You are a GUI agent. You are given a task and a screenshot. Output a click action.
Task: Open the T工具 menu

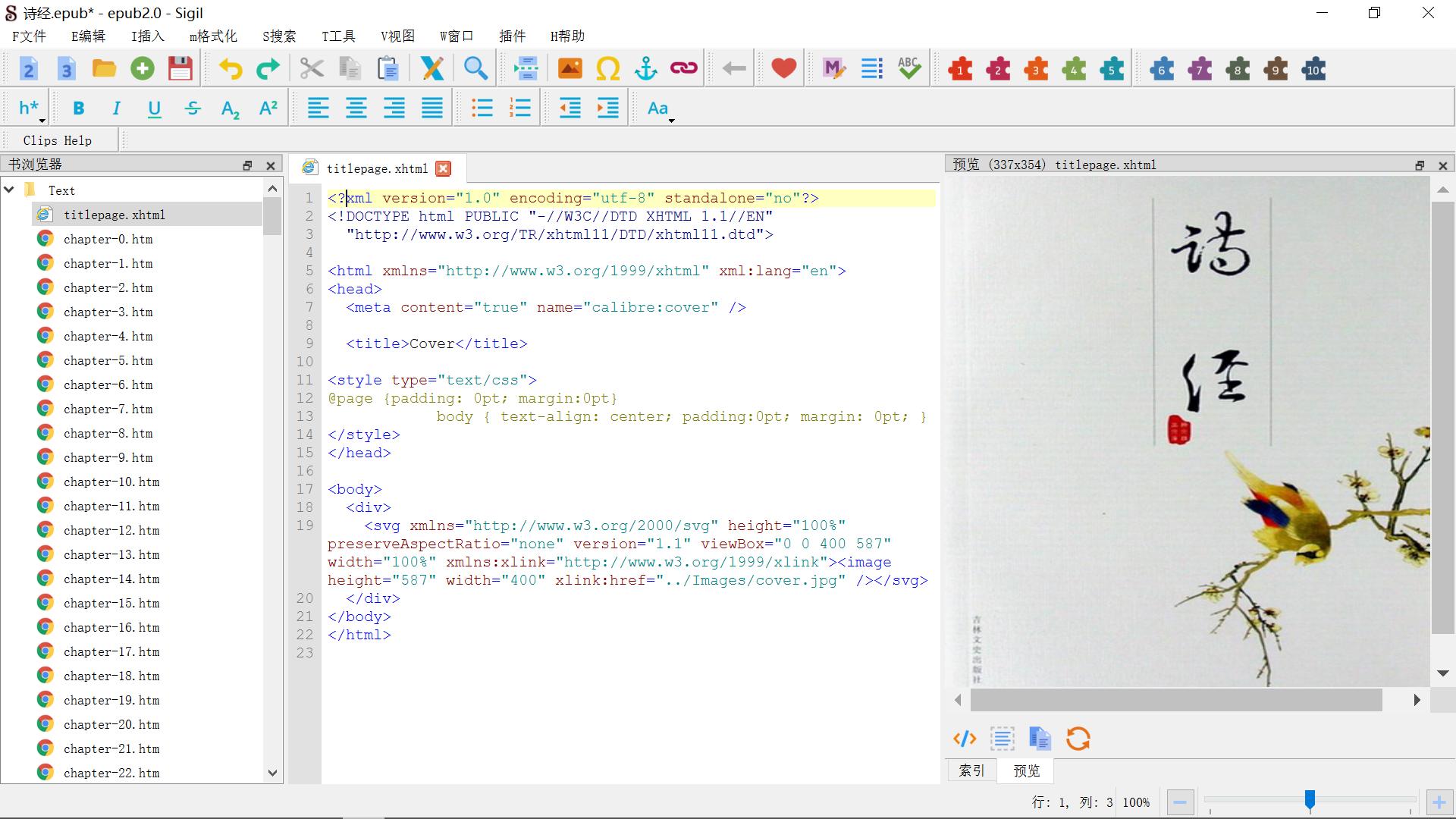tap(338, 36)
